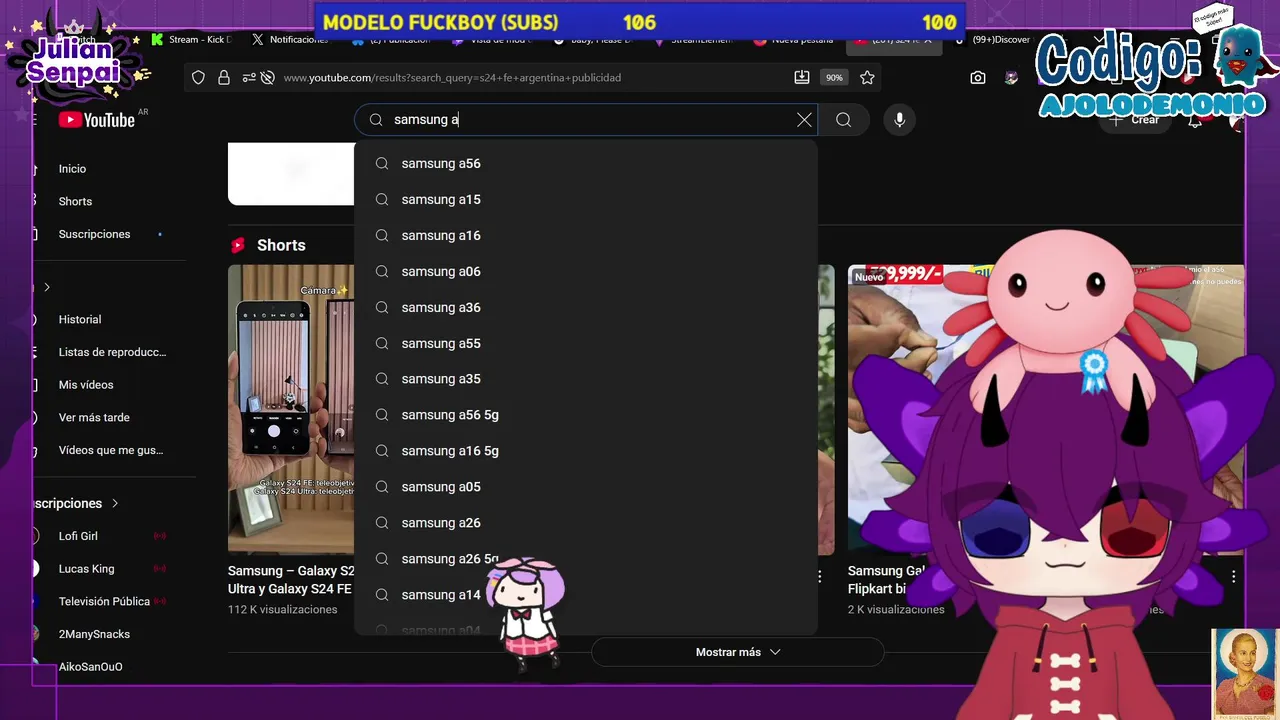Open the YouTube home logo

(97, 120)
